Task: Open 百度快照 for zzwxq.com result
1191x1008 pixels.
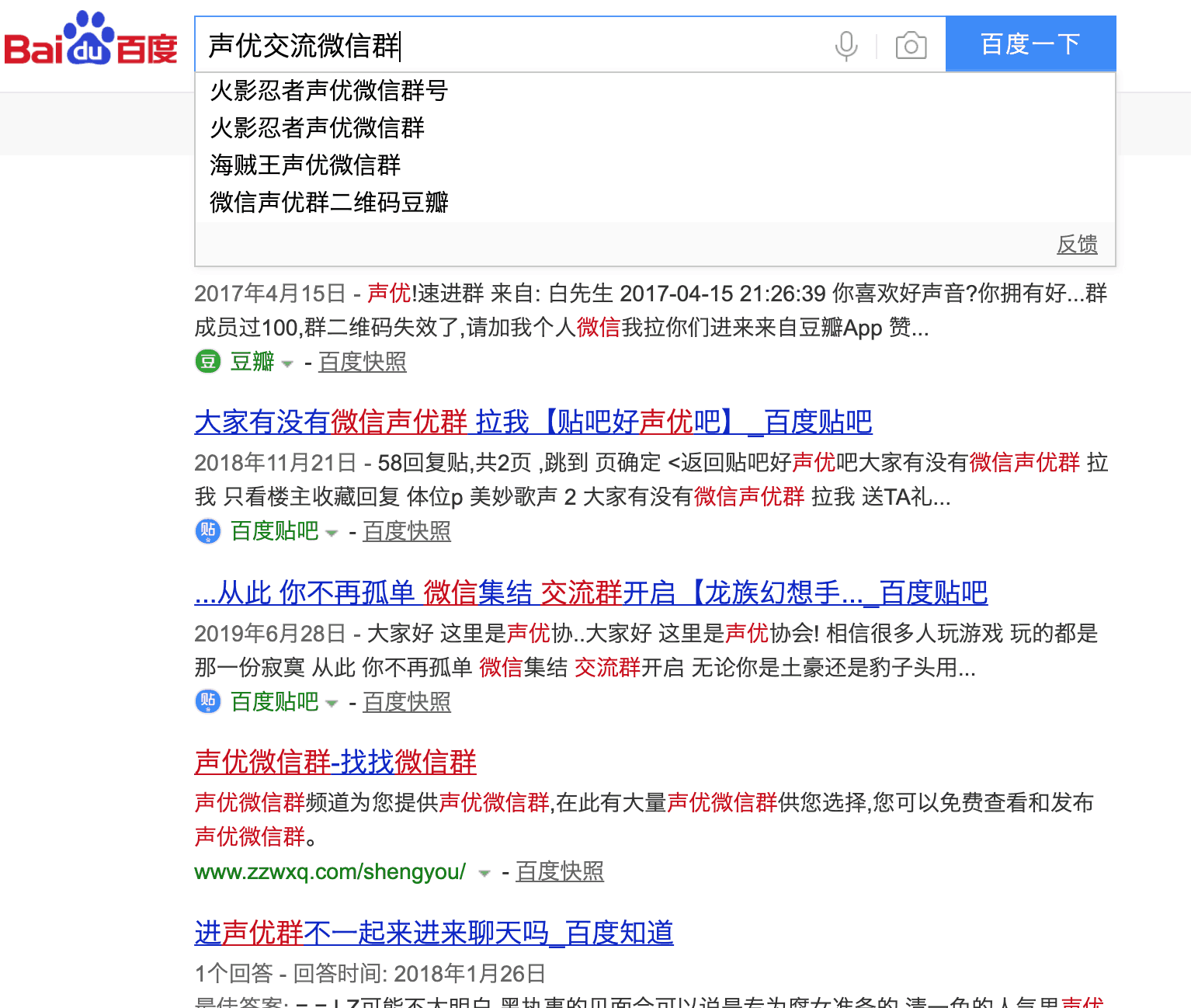Action: (560, 871)
